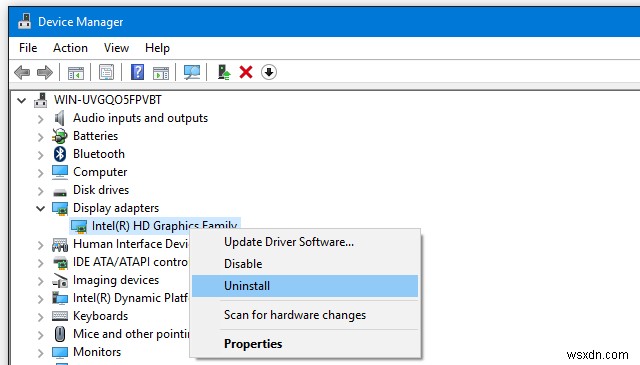This screenshot has height=365, width=640.
Task: Select the Keyboards label
Action: click(x=100, y=316)
